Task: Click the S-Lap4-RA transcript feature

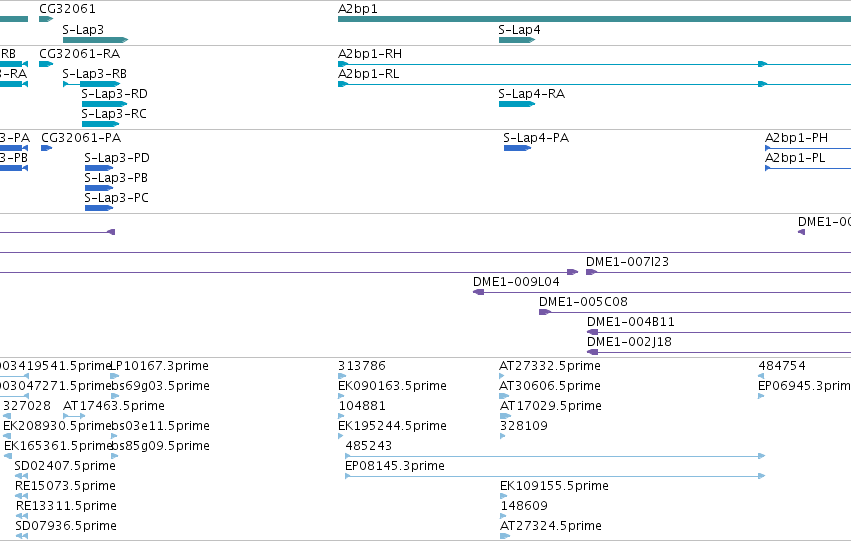Action: [x=517, y=104]
